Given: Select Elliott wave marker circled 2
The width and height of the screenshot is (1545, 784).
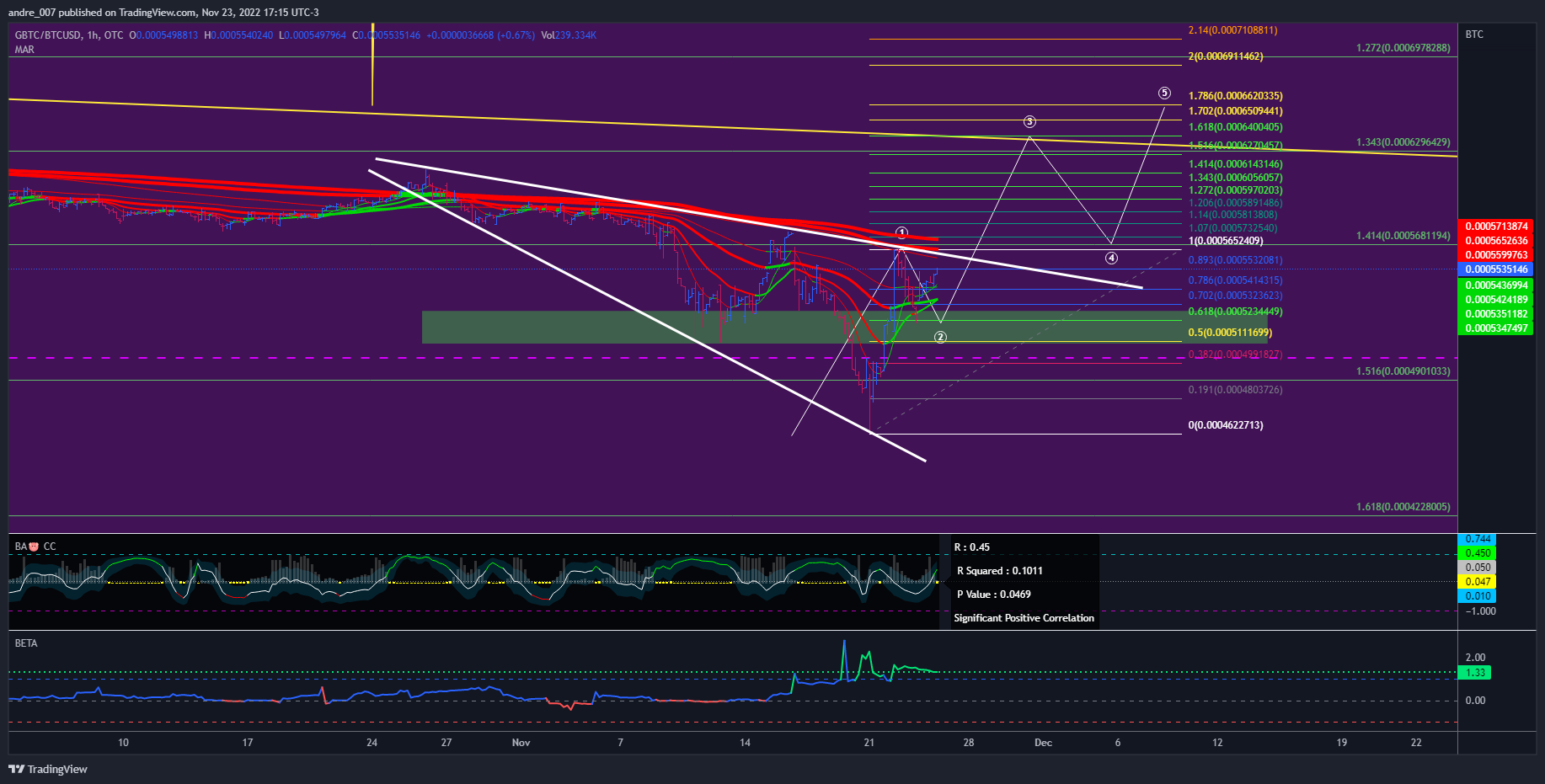Looking at the screenshot, I should [x=940, y=337].
